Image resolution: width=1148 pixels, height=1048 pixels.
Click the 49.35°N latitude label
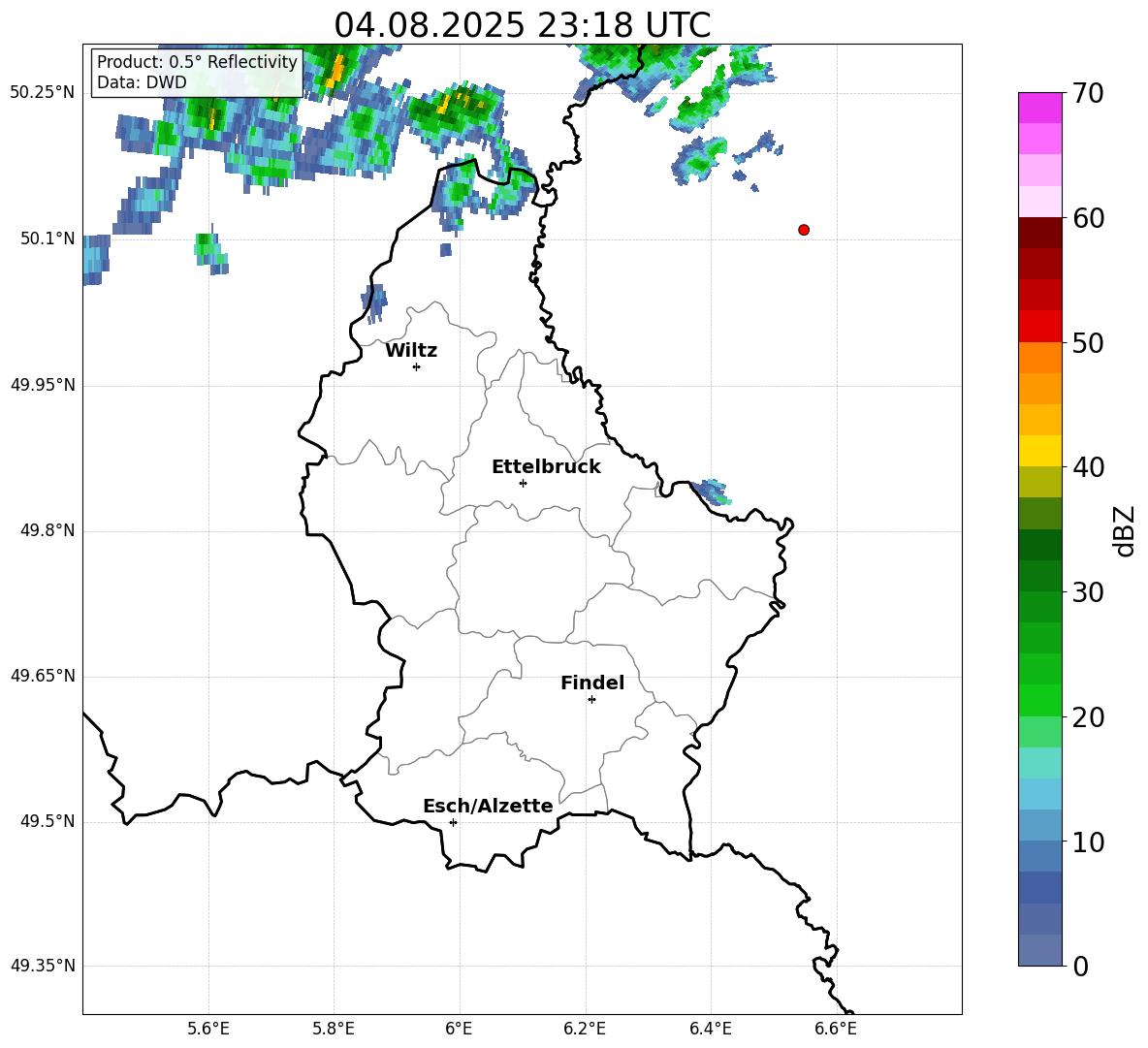(43, 966)
